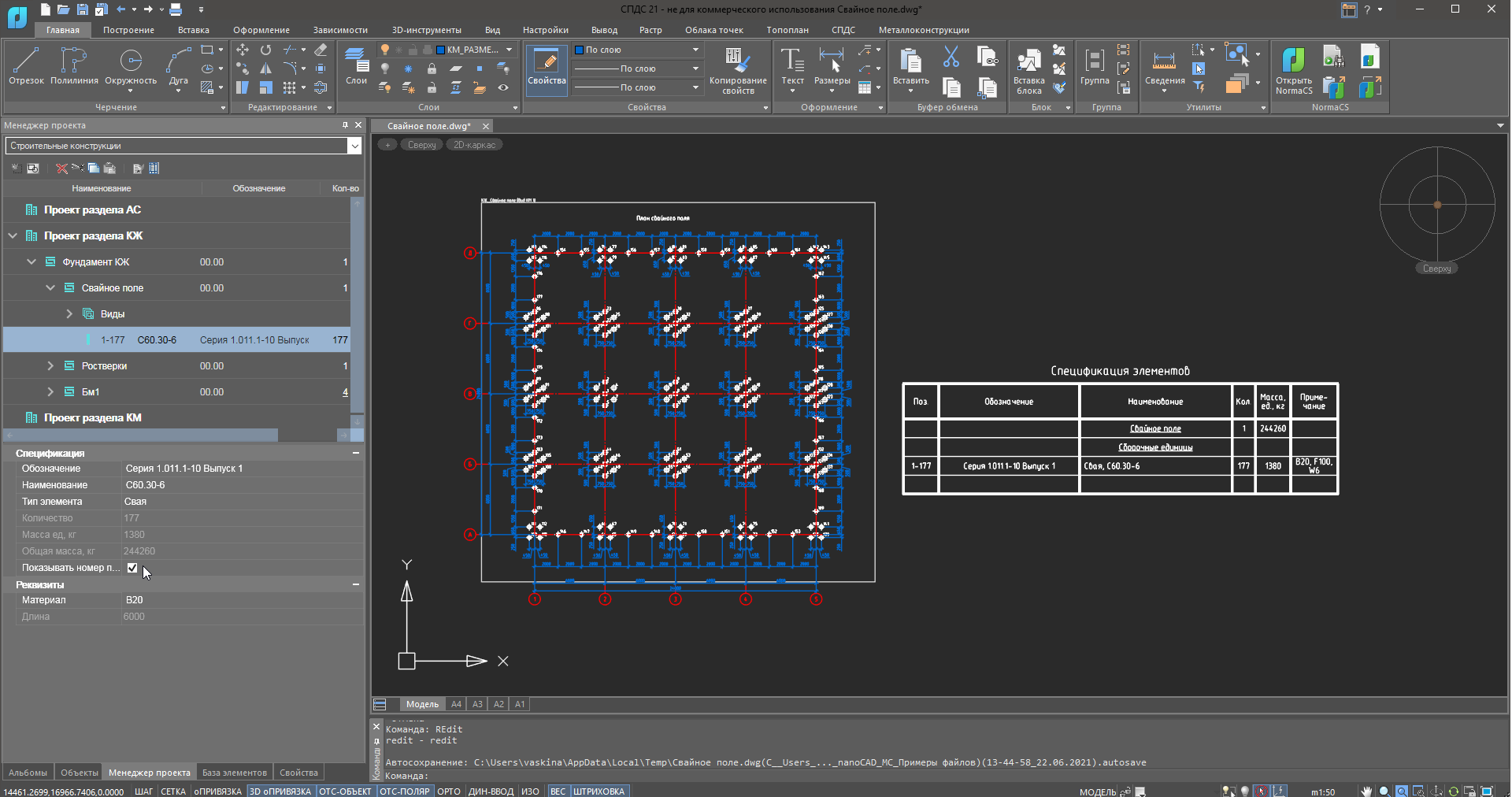Viewport: 1512px width, 797px height.
Task: Switch to A4 layout tab
Action: 456,704
